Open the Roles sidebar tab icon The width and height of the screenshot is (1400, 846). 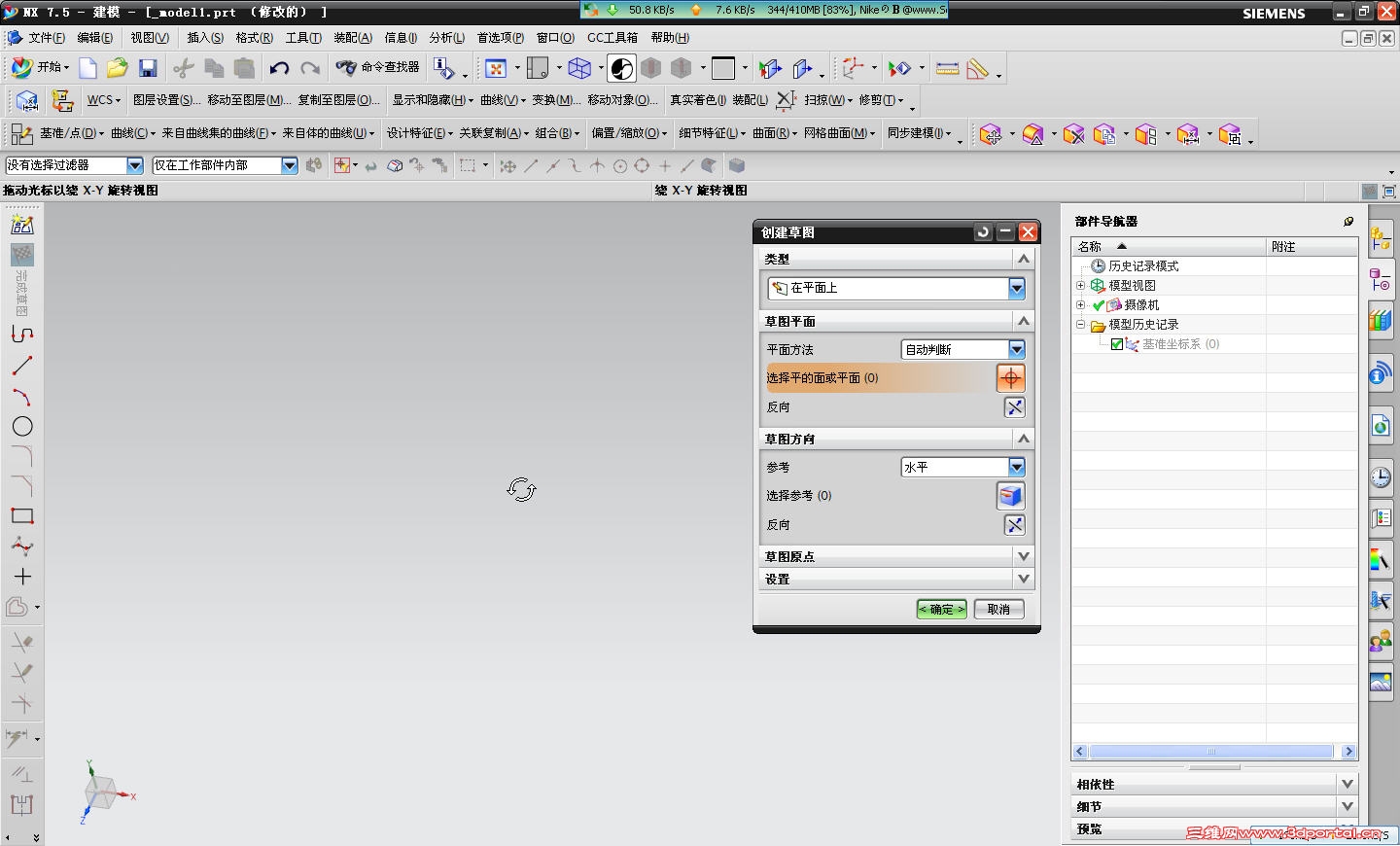[1381, 641]
